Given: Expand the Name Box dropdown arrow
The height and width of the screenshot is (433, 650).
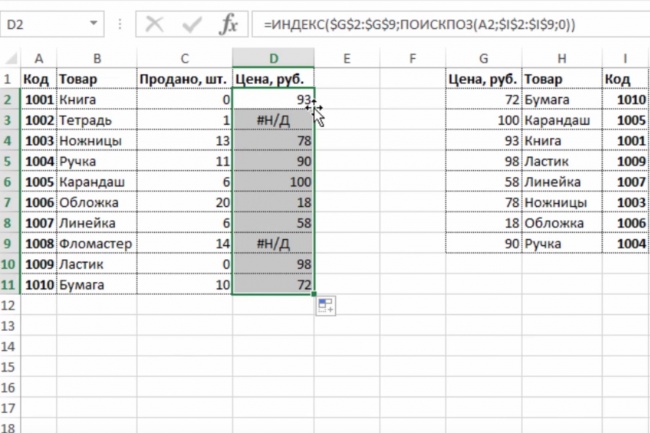Looking at the screenshot, I should [94, 23].
